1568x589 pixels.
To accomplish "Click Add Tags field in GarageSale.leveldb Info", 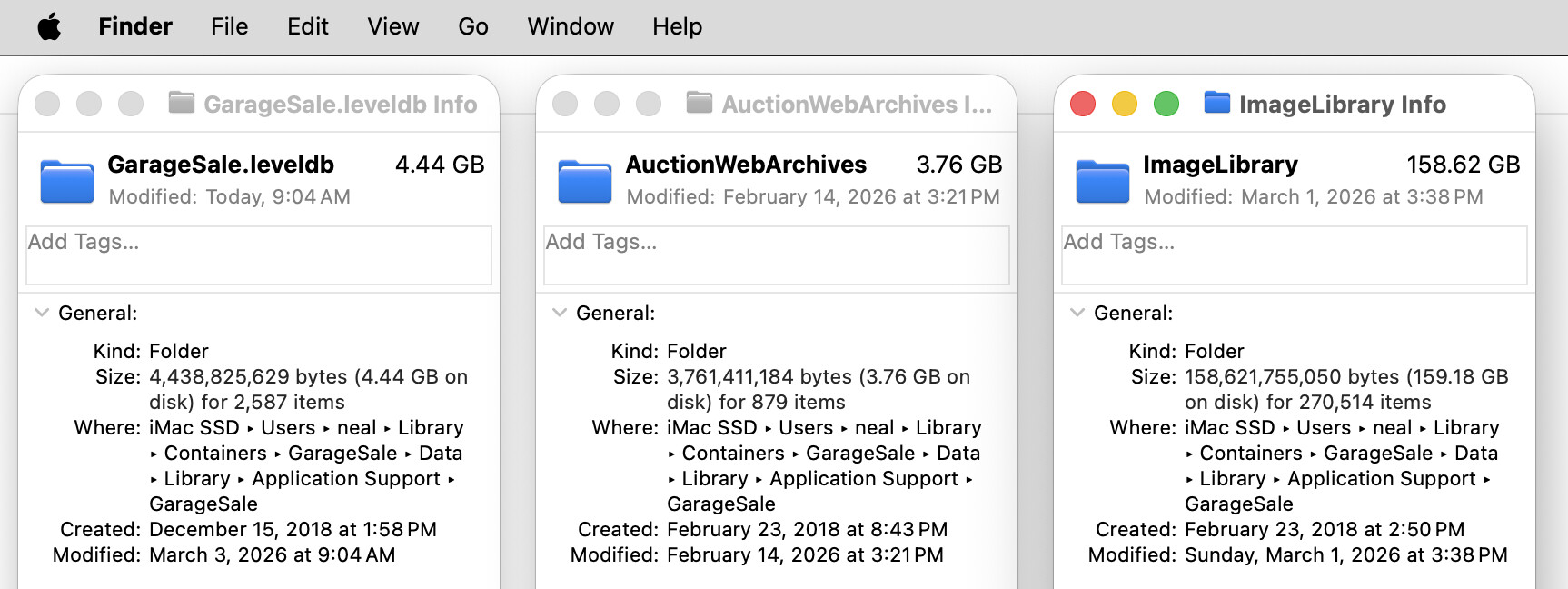I will pos(259,255).
